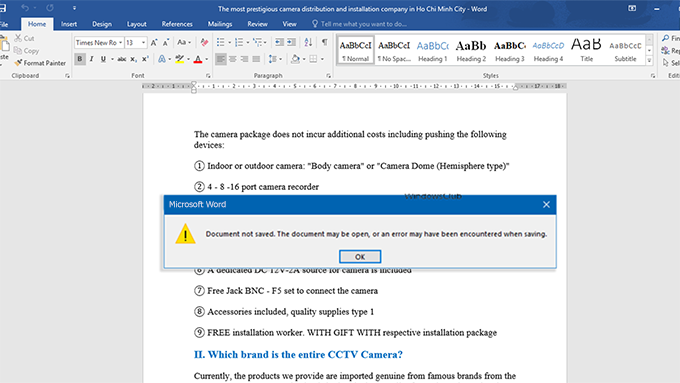Close the Microsoft Word error dialog
This screenshot has height=383, width=680.
[x=546, y=204]
